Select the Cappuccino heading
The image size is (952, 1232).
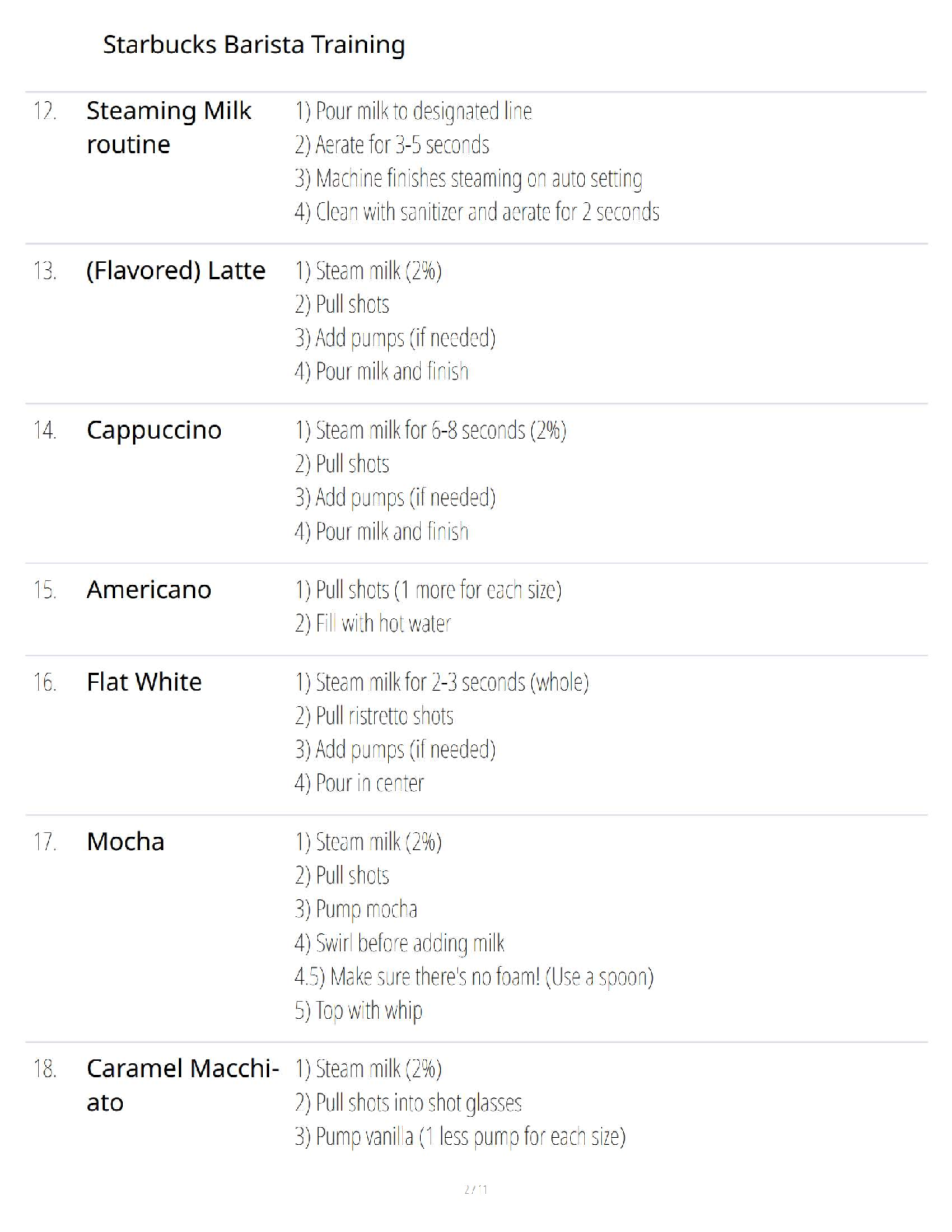[154, 430]
